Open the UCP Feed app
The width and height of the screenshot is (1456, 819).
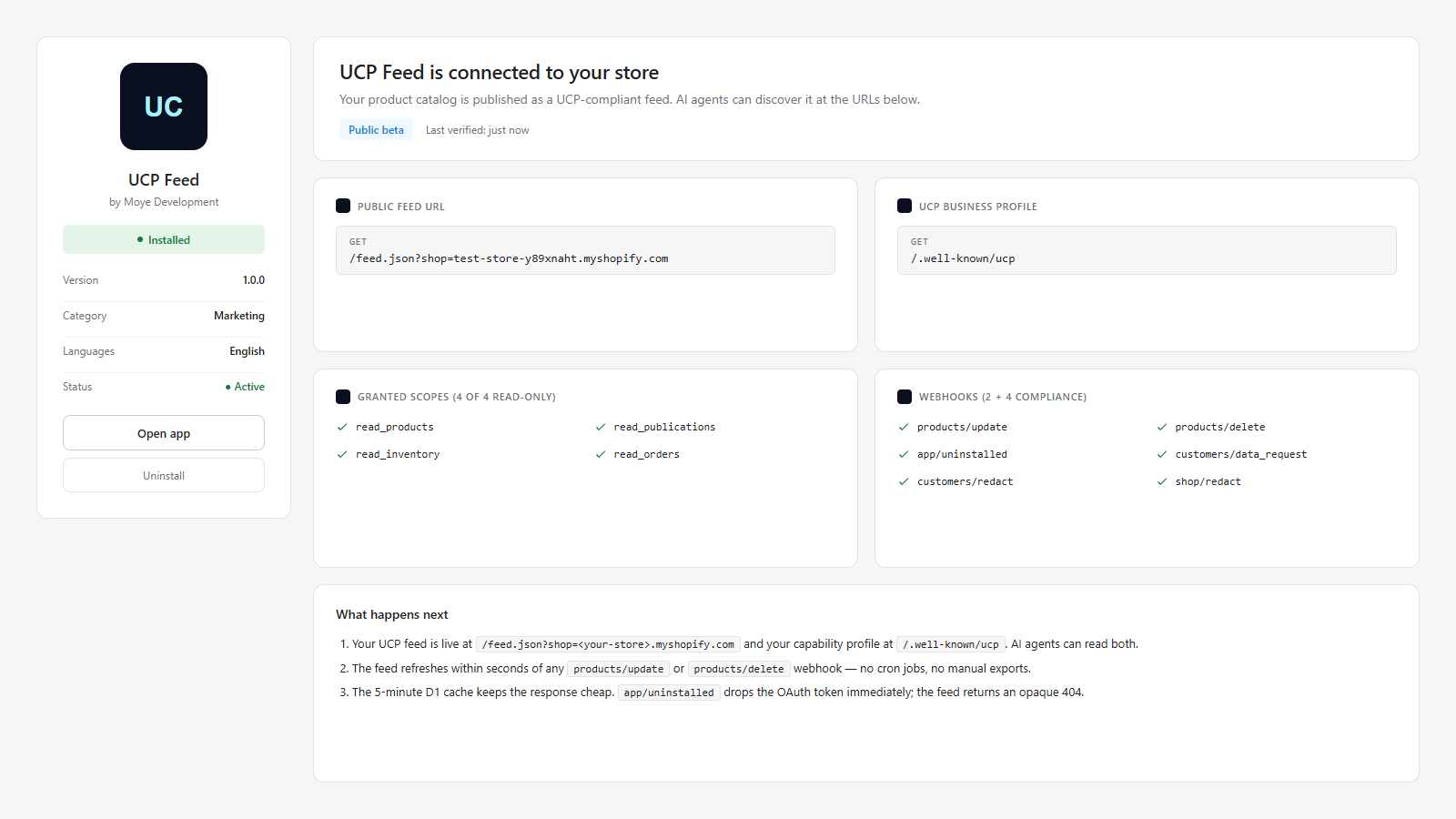click(164, 433)
